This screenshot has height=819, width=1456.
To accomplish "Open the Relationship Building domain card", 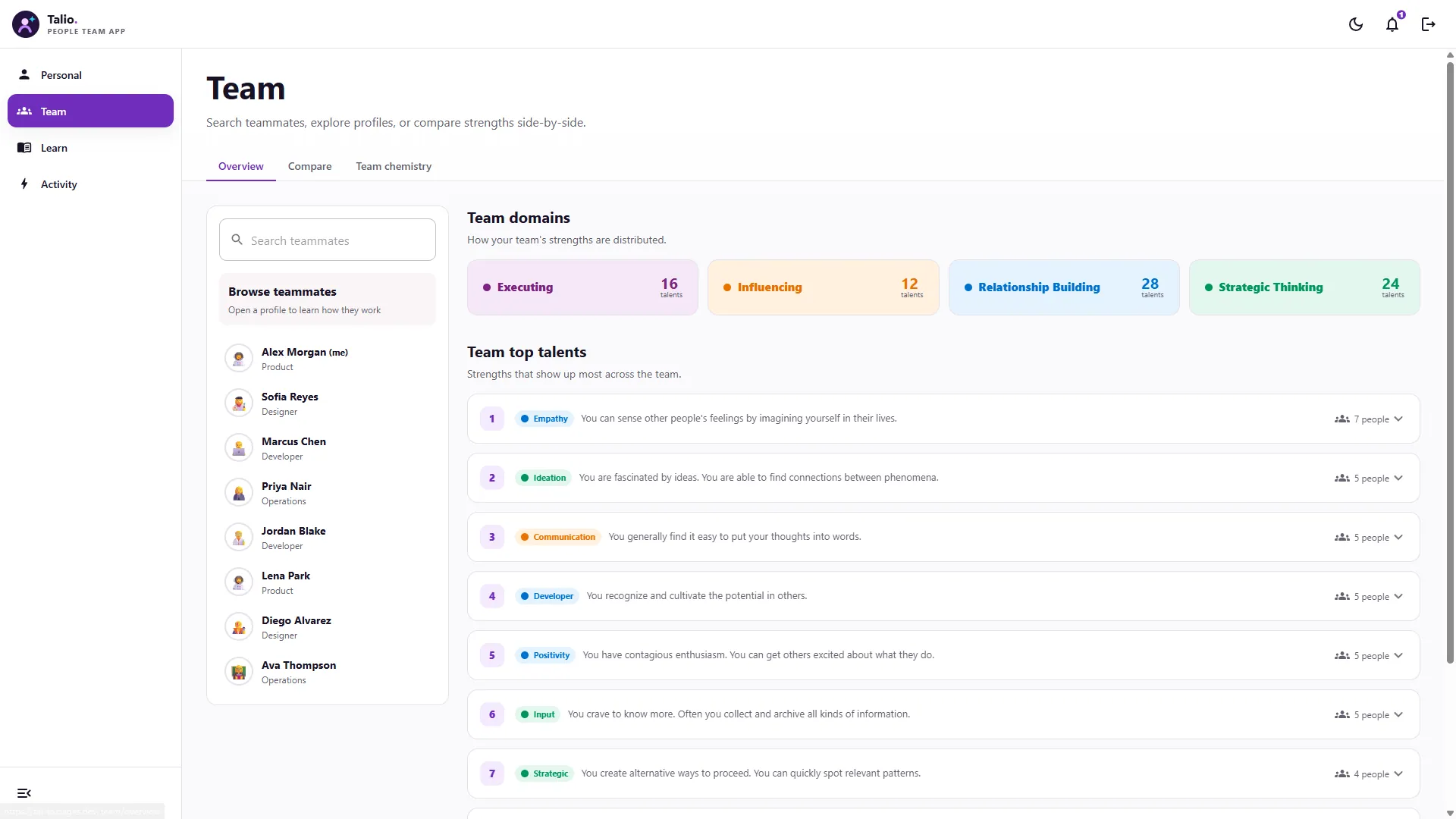I will [x=1064, y=287].
